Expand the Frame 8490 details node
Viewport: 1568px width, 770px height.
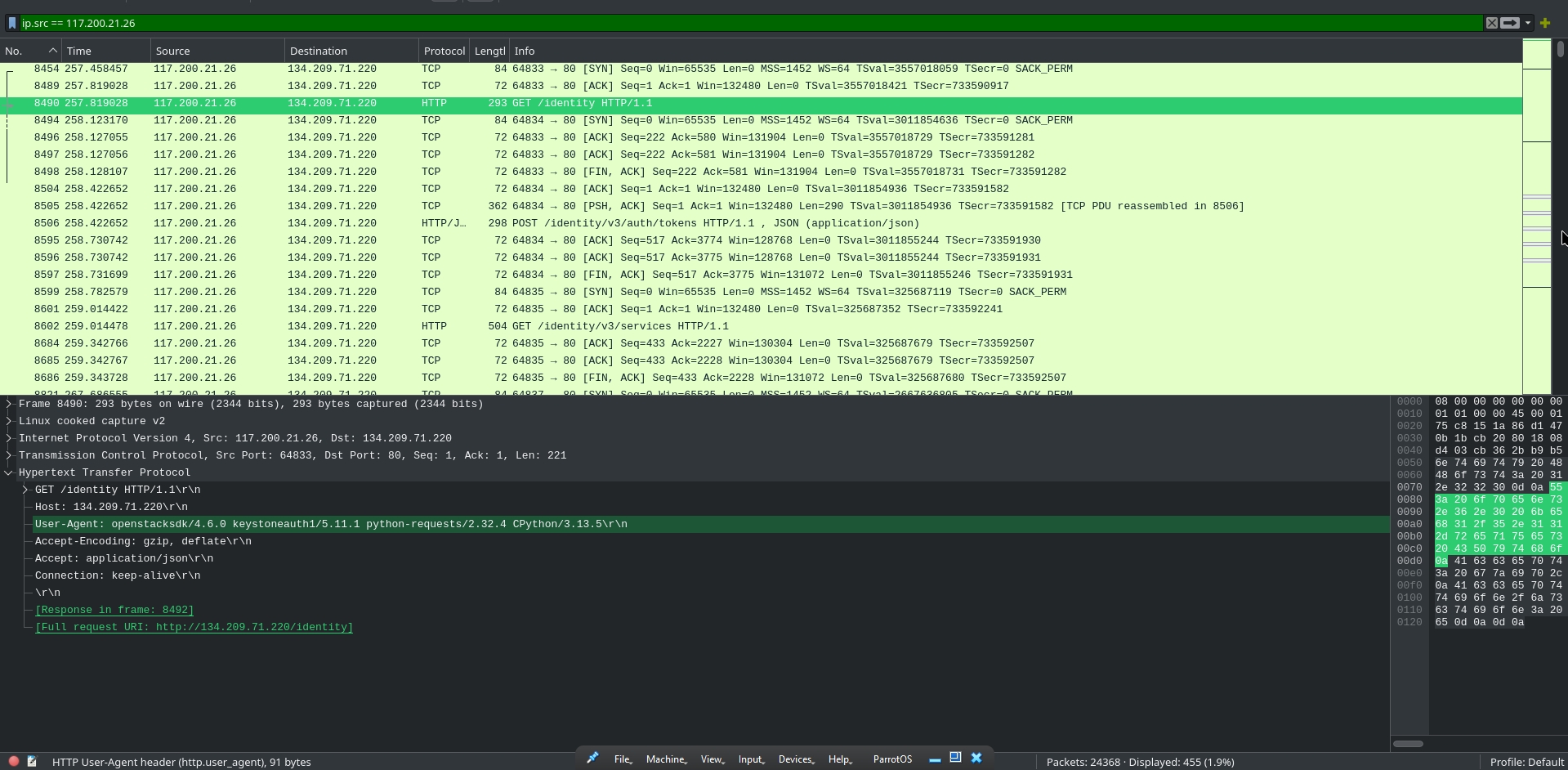pos(9,404)
